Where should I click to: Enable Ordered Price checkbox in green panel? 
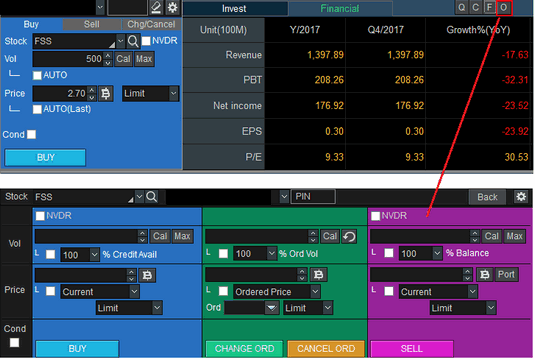[223, 291]
